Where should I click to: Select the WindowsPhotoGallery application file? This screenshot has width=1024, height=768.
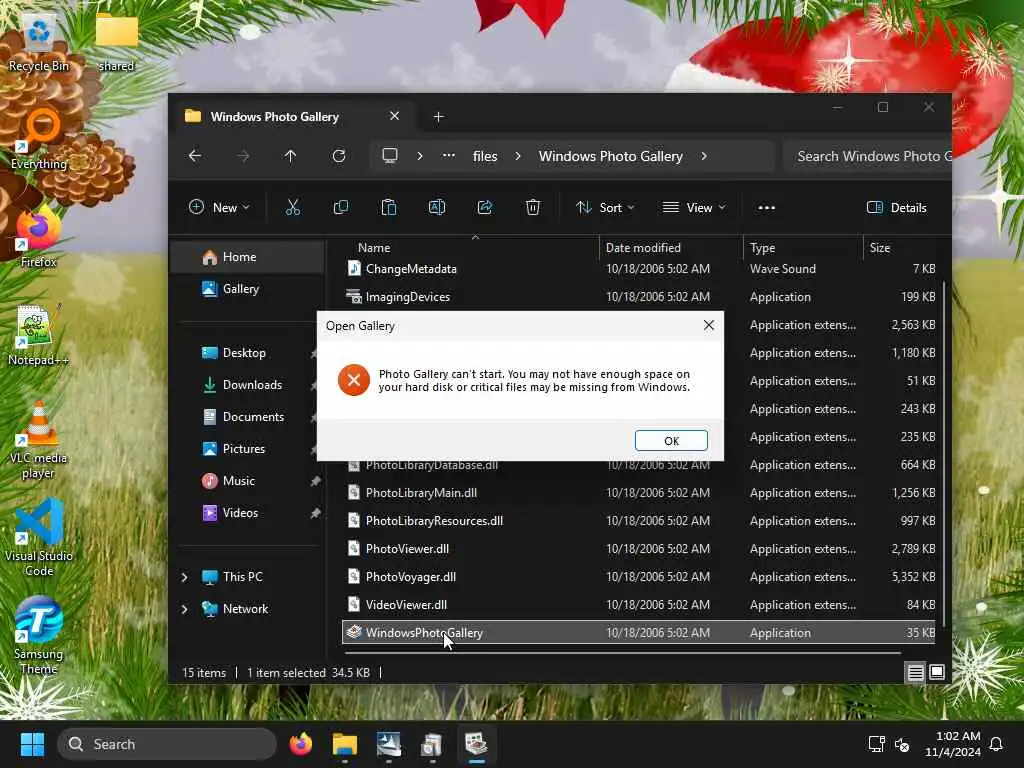pos(639,633)
